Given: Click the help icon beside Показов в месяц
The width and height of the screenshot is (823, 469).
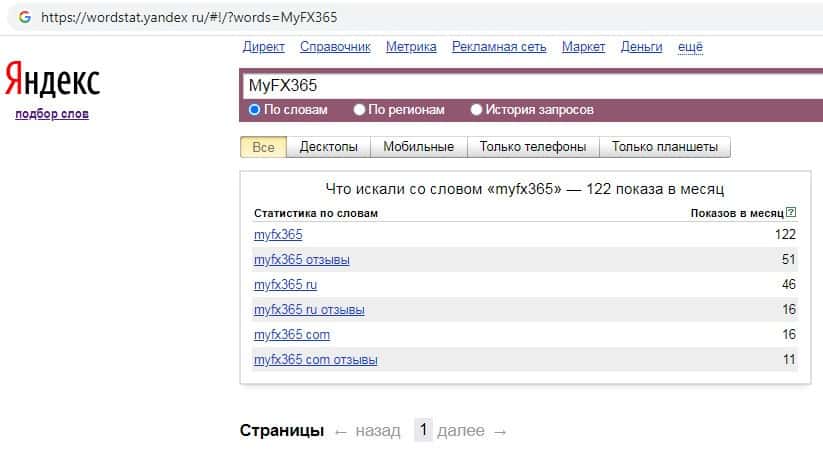Looking at the screenshot, I should click(791, 213).
